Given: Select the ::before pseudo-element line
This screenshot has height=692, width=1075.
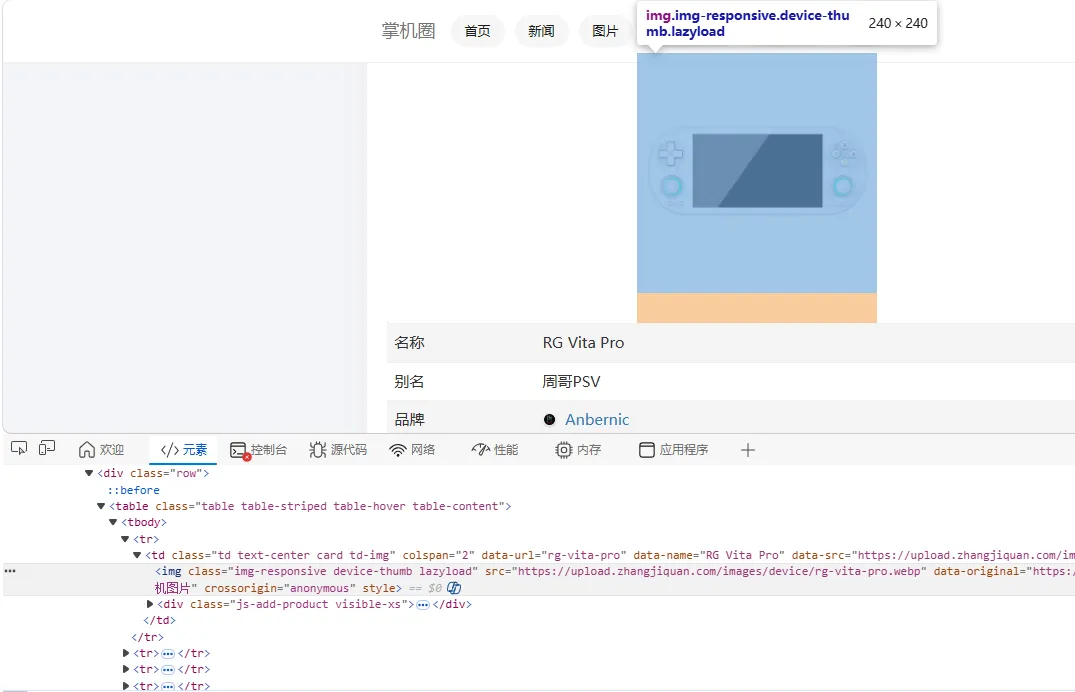Looking at the screenshot, I should pyautogui.click(x=134, y=490).
